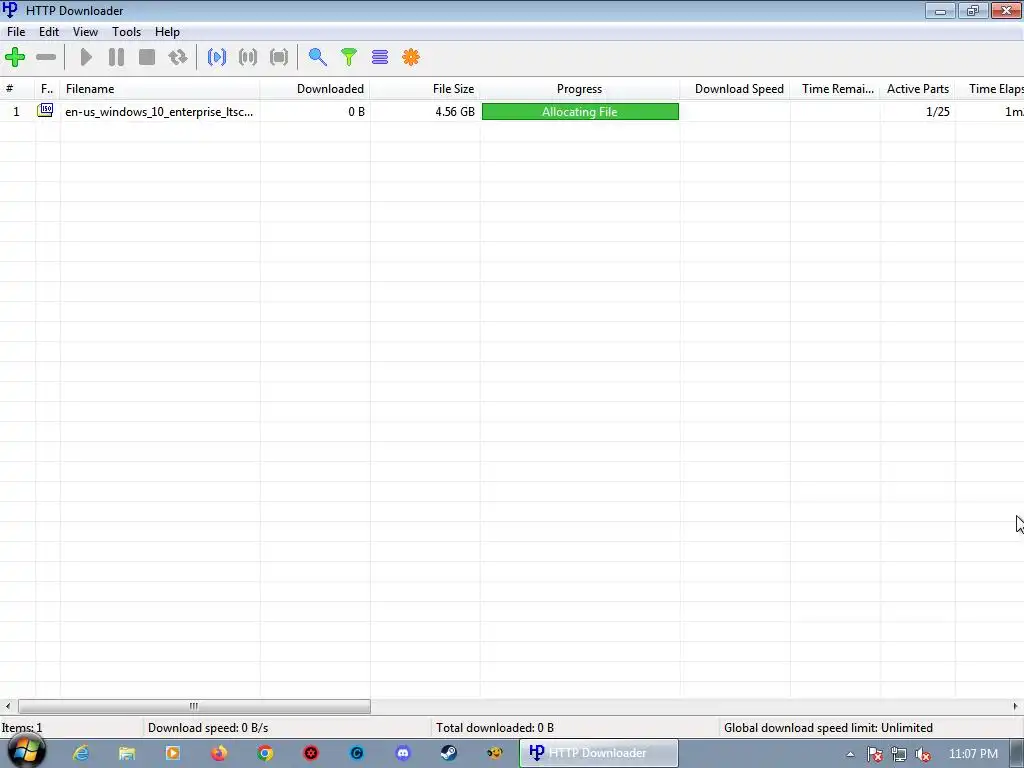
Task: Sort by the F.. file type column header
Action: tap(48, 89)
